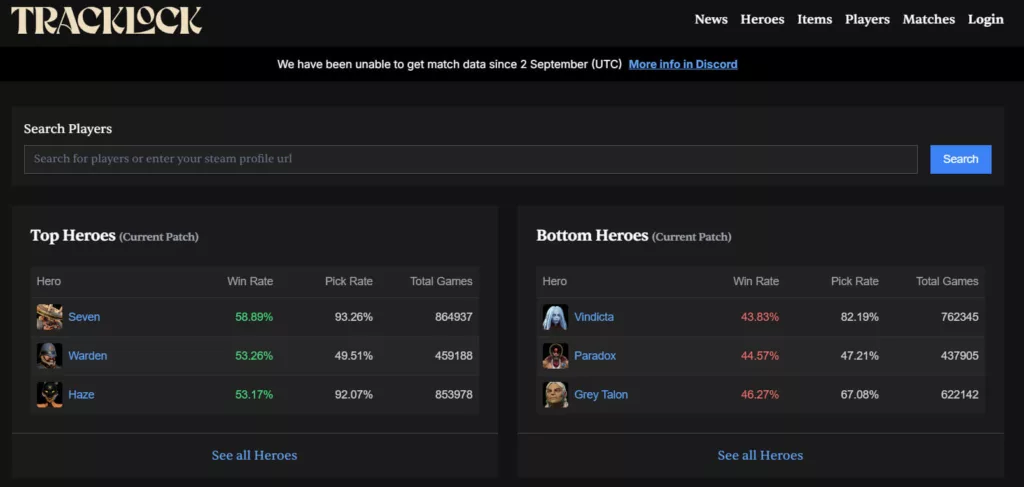Click Paradox's hero portrait icon

(555, 356)
